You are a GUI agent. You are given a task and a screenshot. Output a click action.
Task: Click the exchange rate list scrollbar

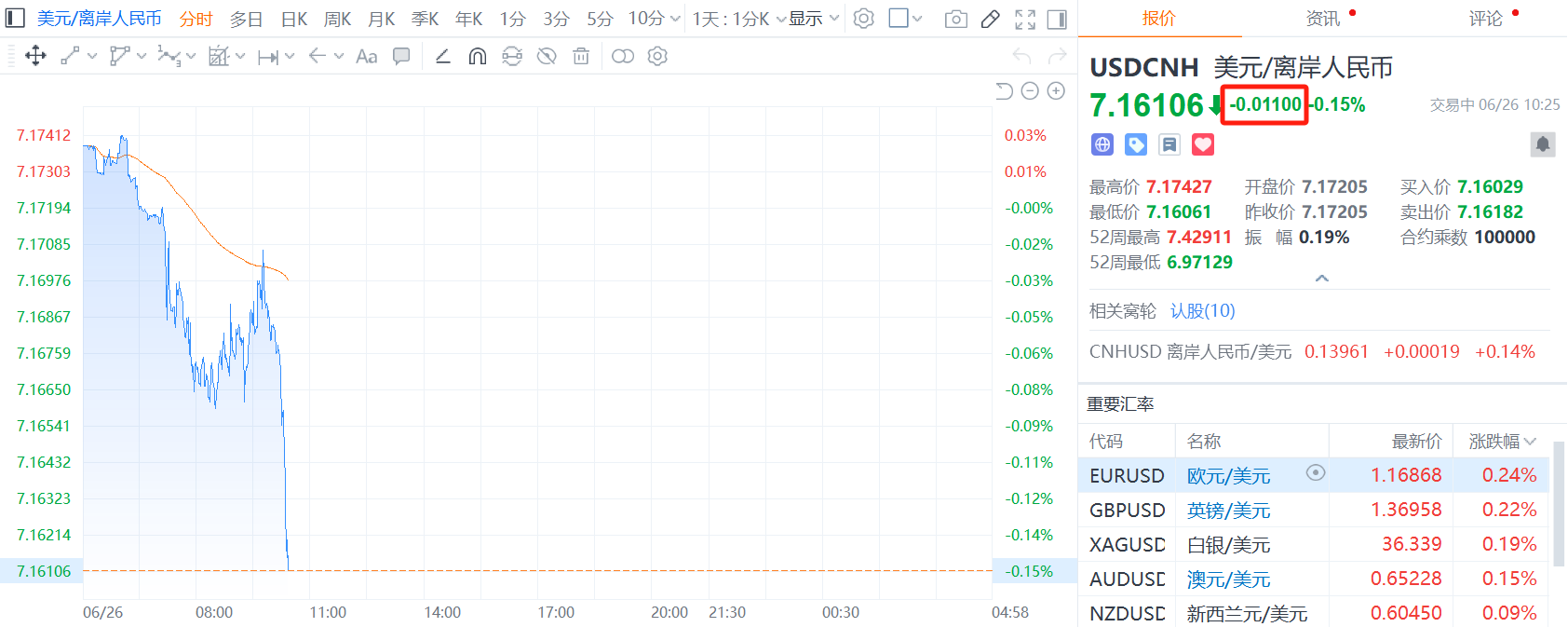tap(1559, 504)
